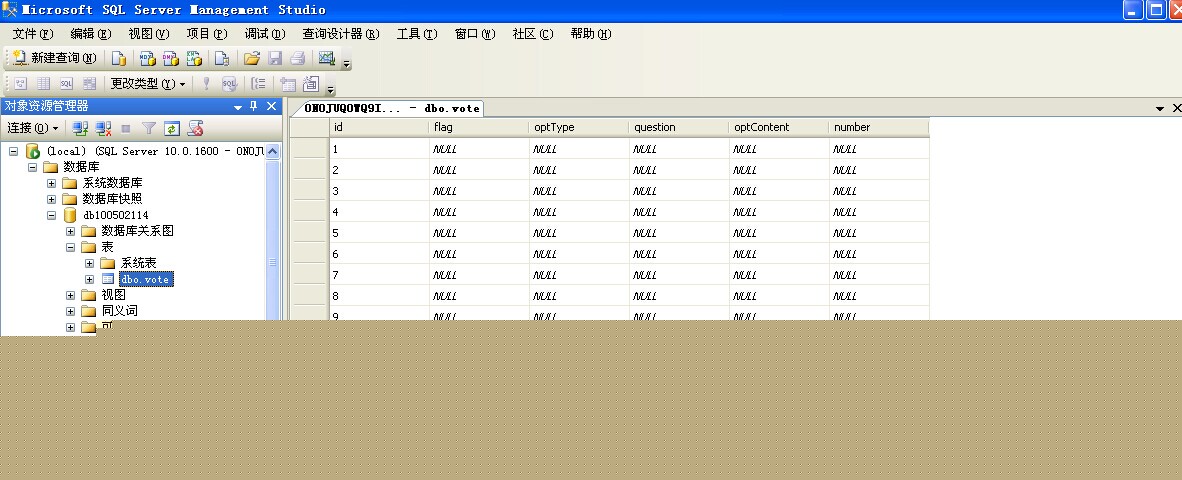Open the 编辑 menu

(x=90, y=34)
